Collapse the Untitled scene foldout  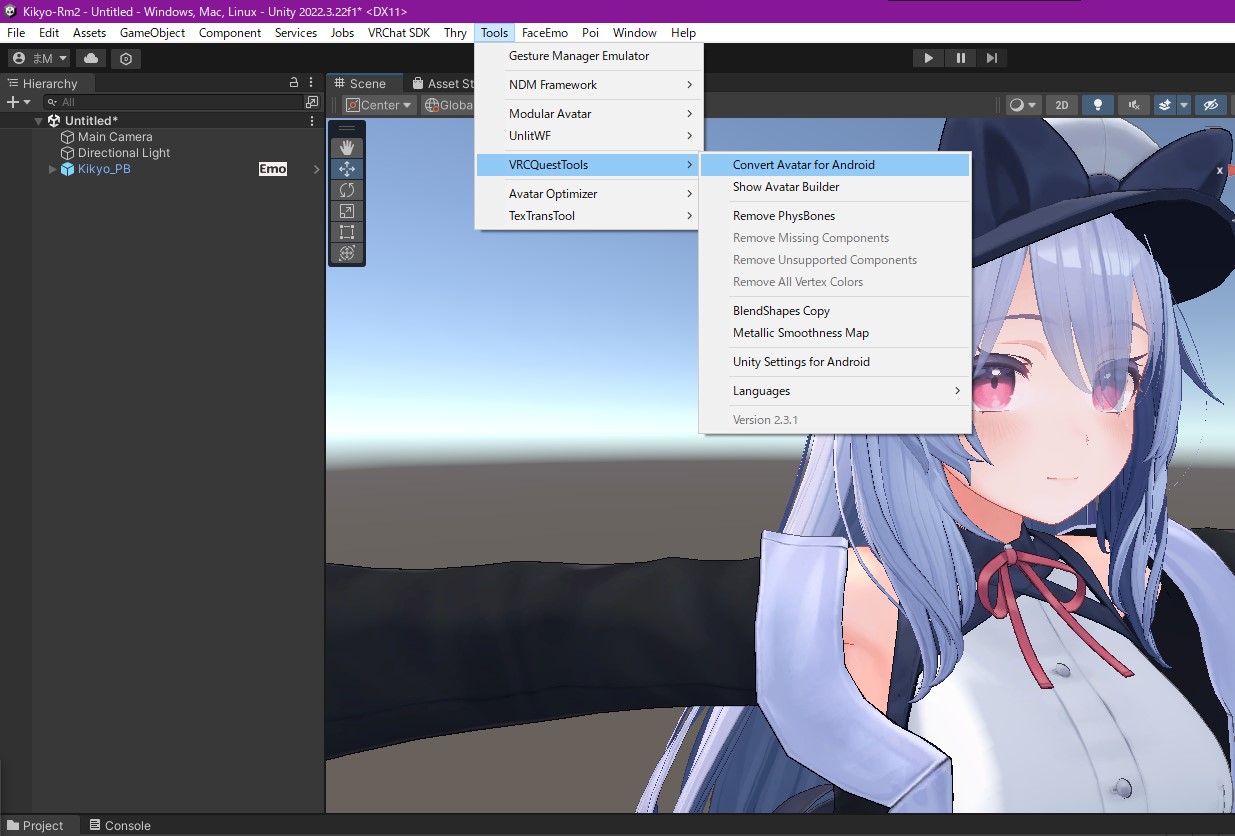(39, 121)
